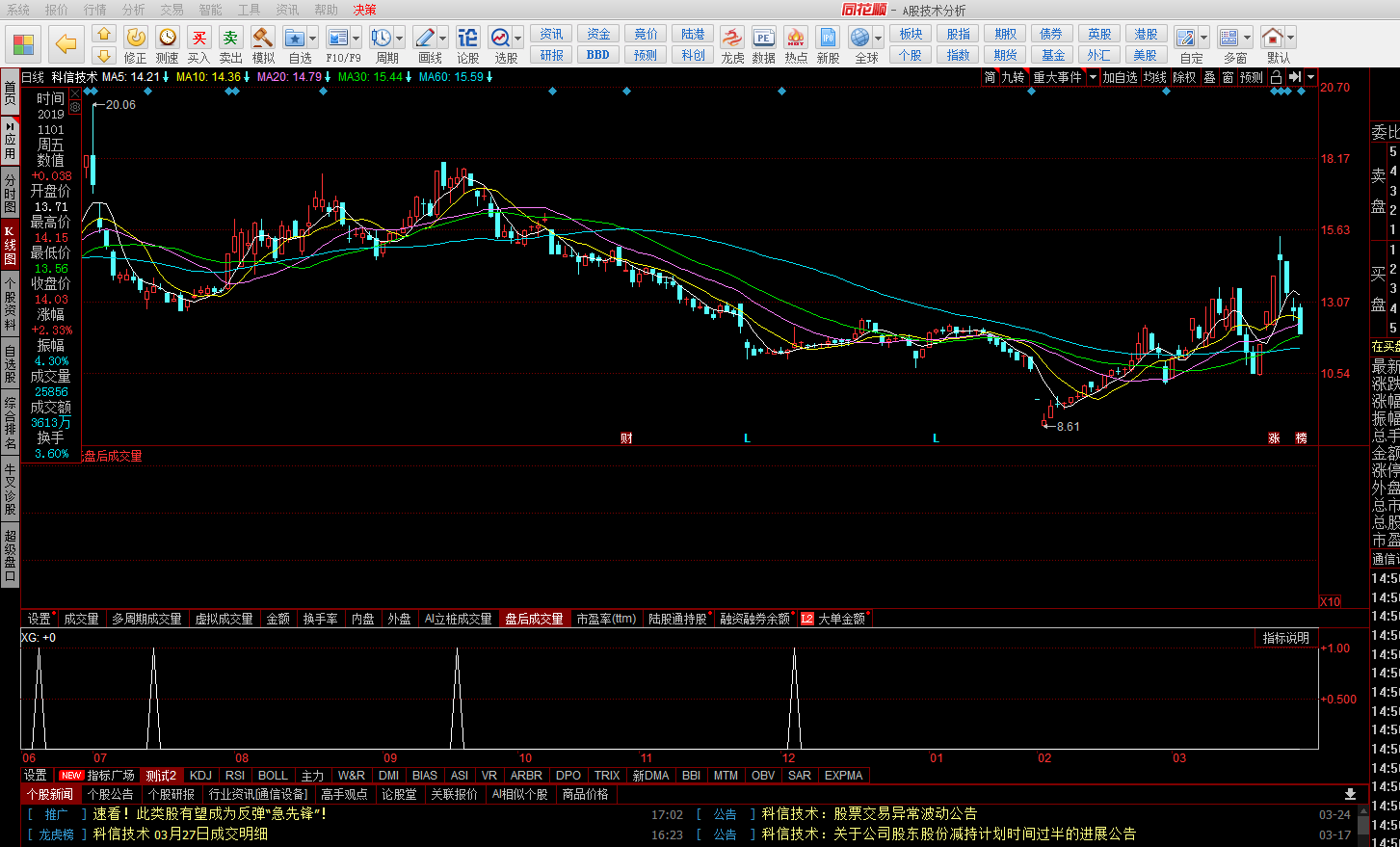Toggle 均线 moving averages display
The width and height of the screenshot is (1400, 847).
point(1155,77)
